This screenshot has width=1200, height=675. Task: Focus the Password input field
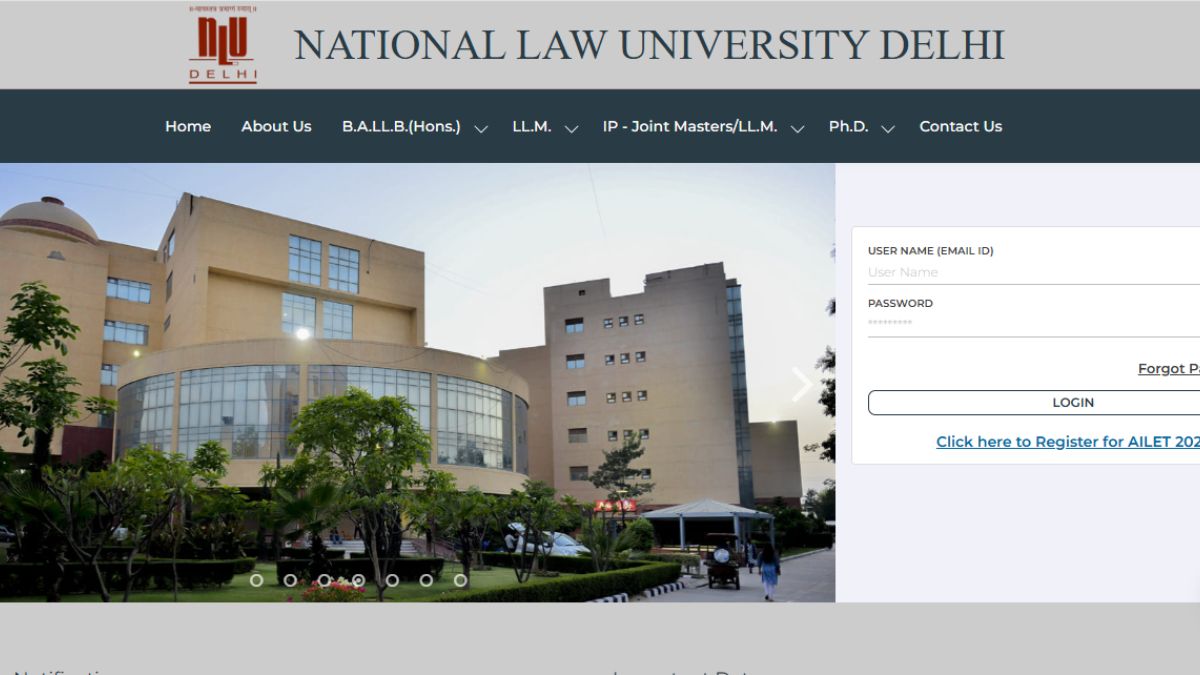pyautogui.click(x=1034, y=324)
